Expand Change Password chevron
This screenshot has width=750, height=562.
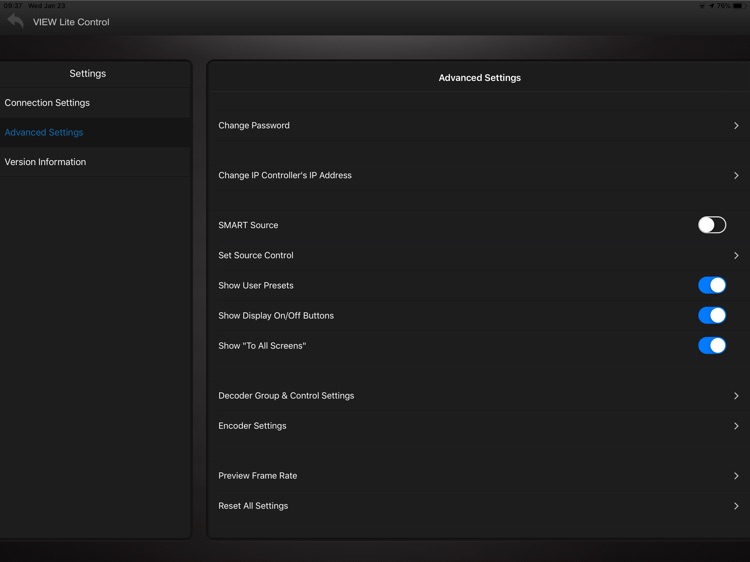[x=736, y=125]
